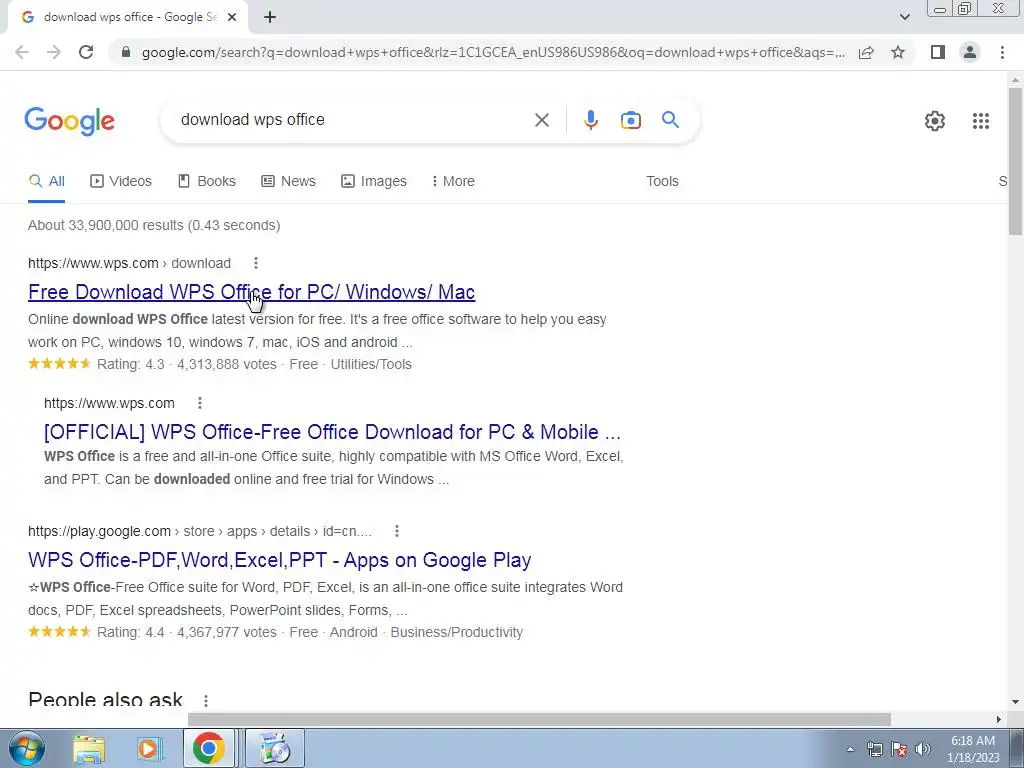
Task: Open the search Tools options
Action: coord(662,181)
